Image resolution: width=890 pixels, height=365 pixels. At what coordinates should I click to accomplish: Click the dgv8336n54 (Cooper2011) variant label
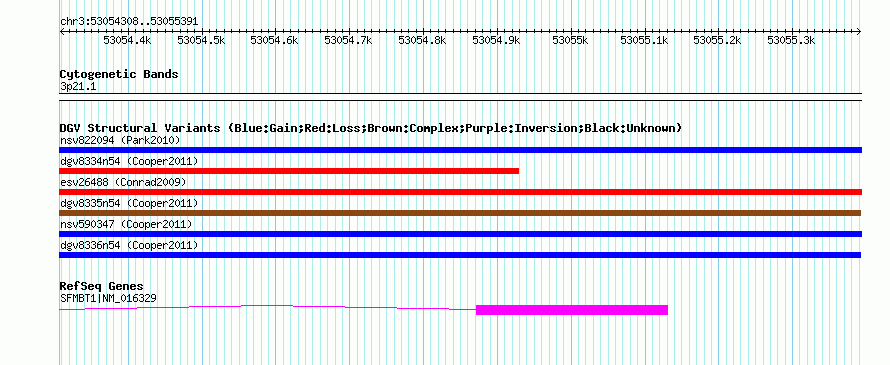[x=129, y=245]
